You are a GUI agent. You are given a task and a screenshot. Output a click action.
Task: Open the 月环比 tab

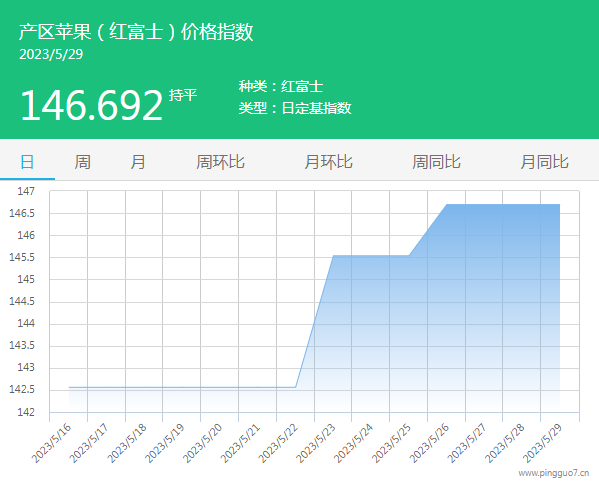click(328, 162)
